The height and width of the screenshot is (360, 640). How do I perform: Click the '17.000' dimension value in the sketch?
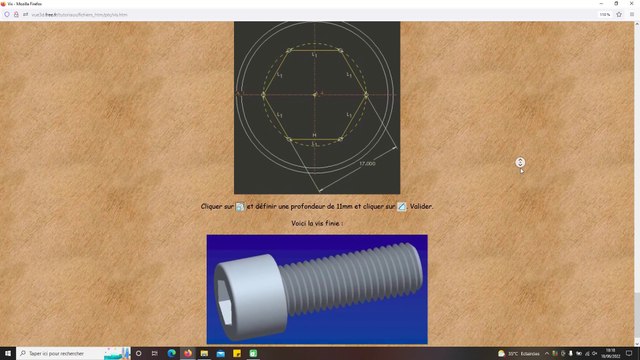[367, 163]
